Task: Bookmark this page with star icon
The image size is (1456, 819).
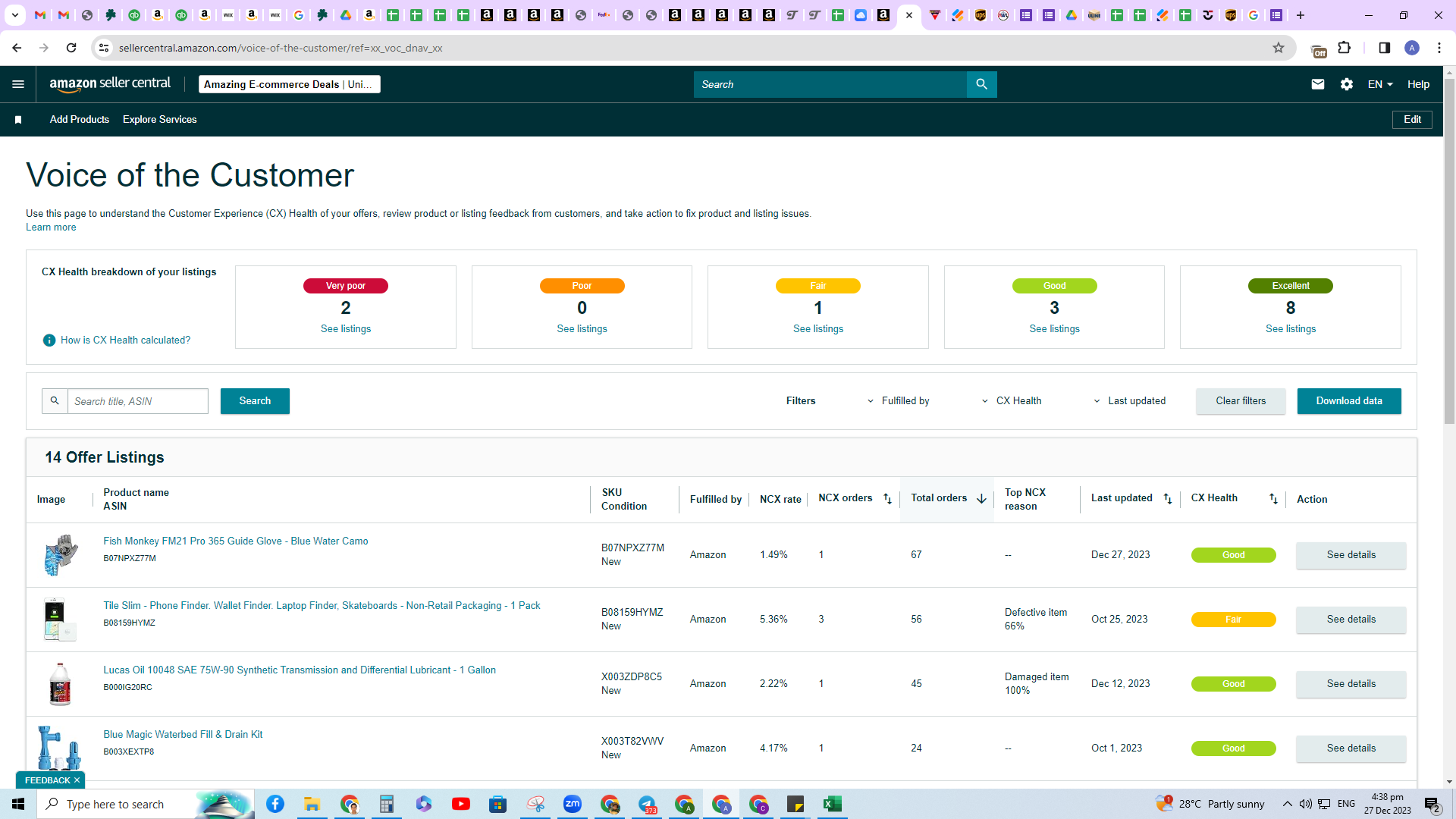Action: tap(1279, 48)
